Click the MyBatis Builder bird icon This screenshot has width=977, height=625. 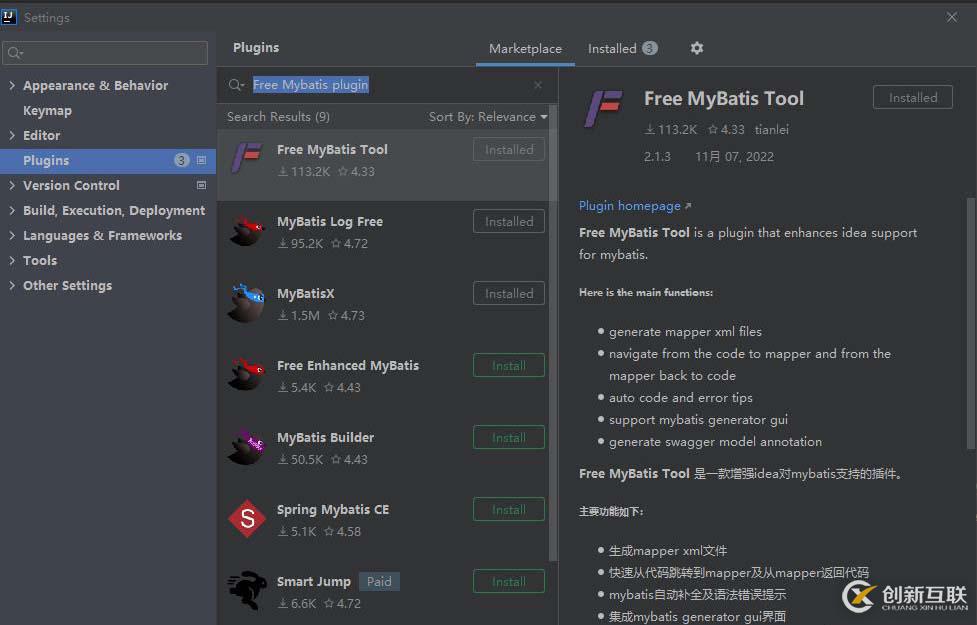(x=247, y=446)
